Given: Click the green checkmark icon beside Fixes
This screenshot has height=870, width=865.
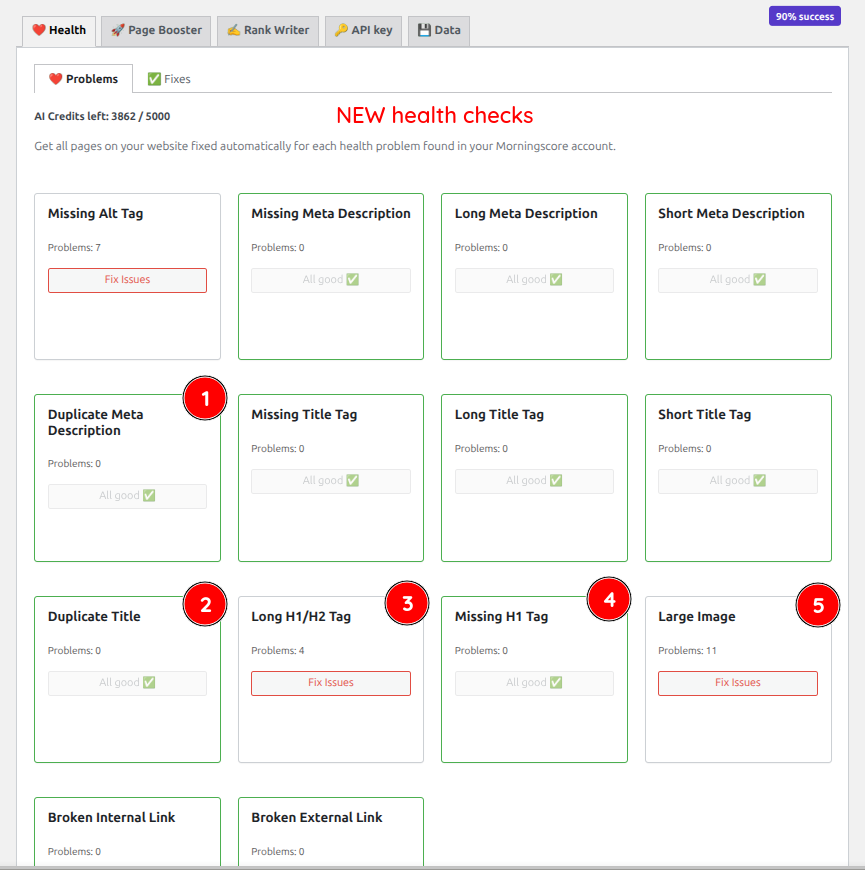Looking at the screenshot, I should (x=154, y=79).
